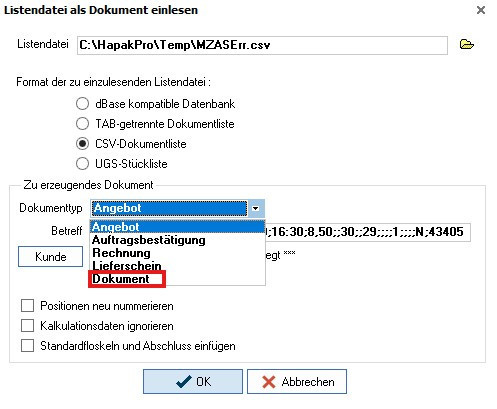Select Lieferschein from the dropdown
The height and width of the screenshot is (409, 497).
[177, 266]
